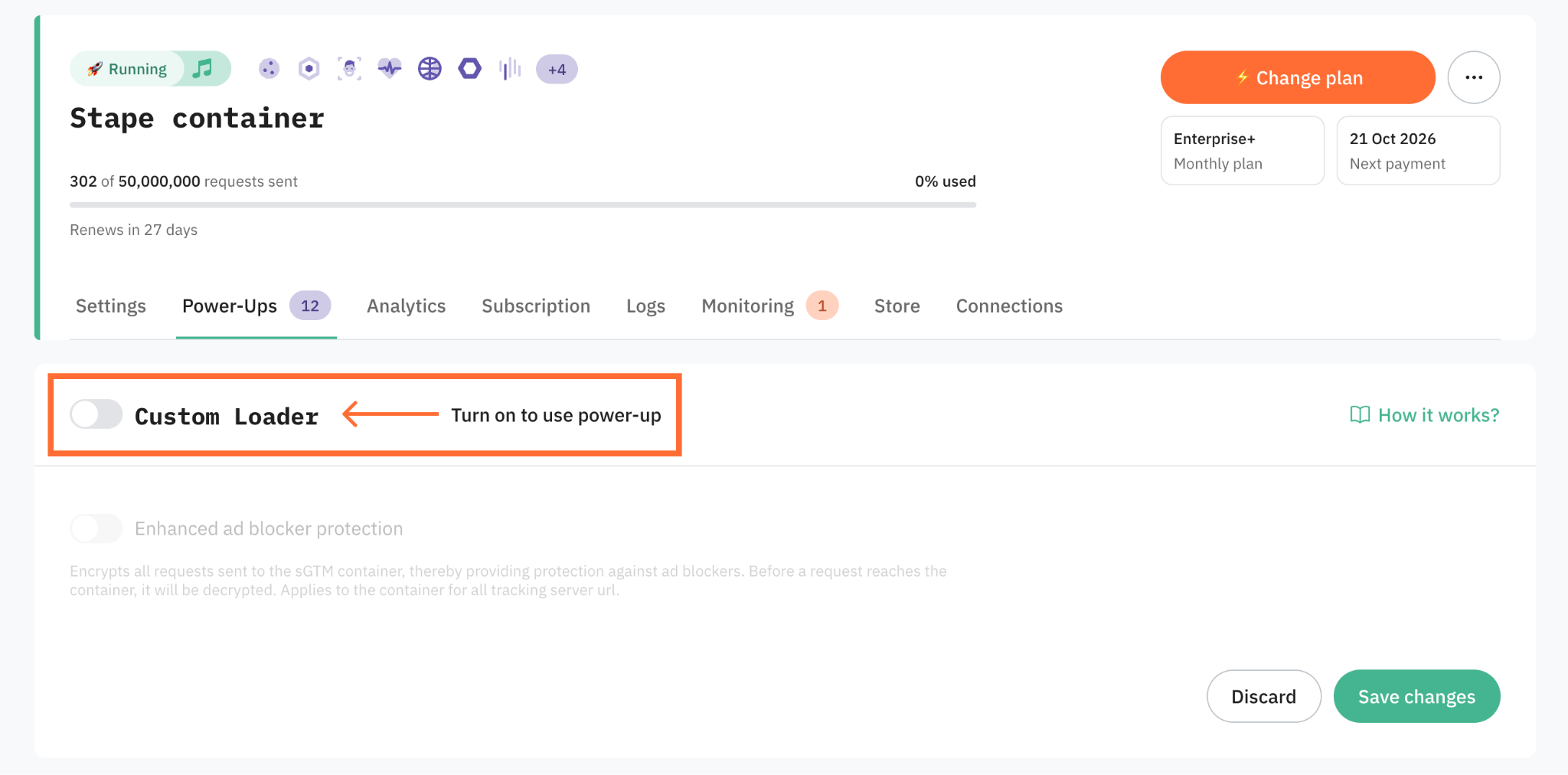Click the vertical bars waveform icon
Image resolution: width=1568 pixels, height=775 pixels.
point(510,69)
